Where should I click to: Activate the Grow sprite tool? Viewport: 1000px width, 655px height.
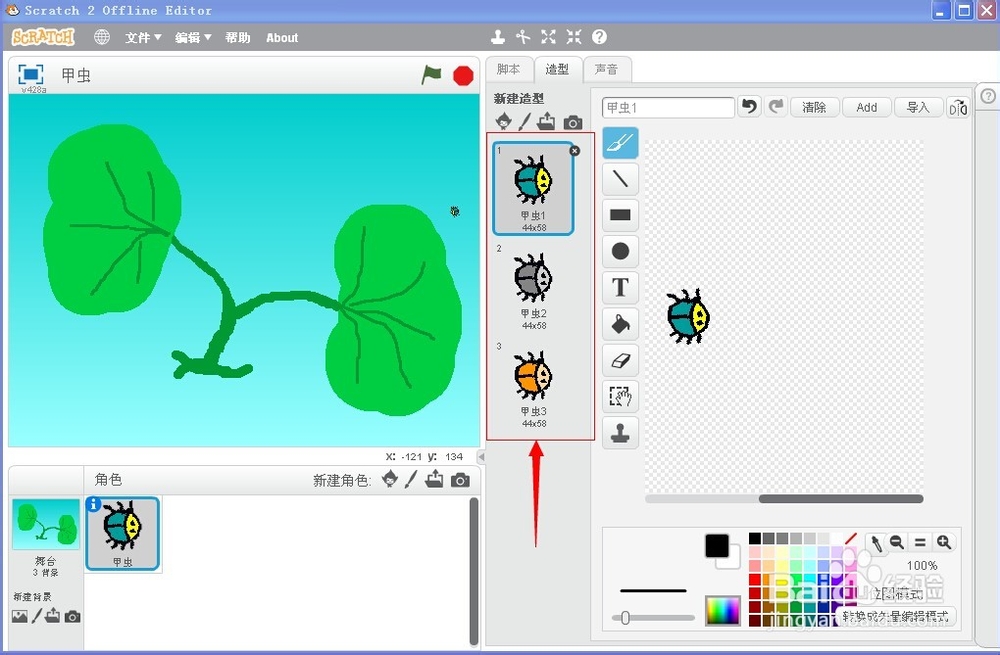pyautogui.click(x=548, y=37)
